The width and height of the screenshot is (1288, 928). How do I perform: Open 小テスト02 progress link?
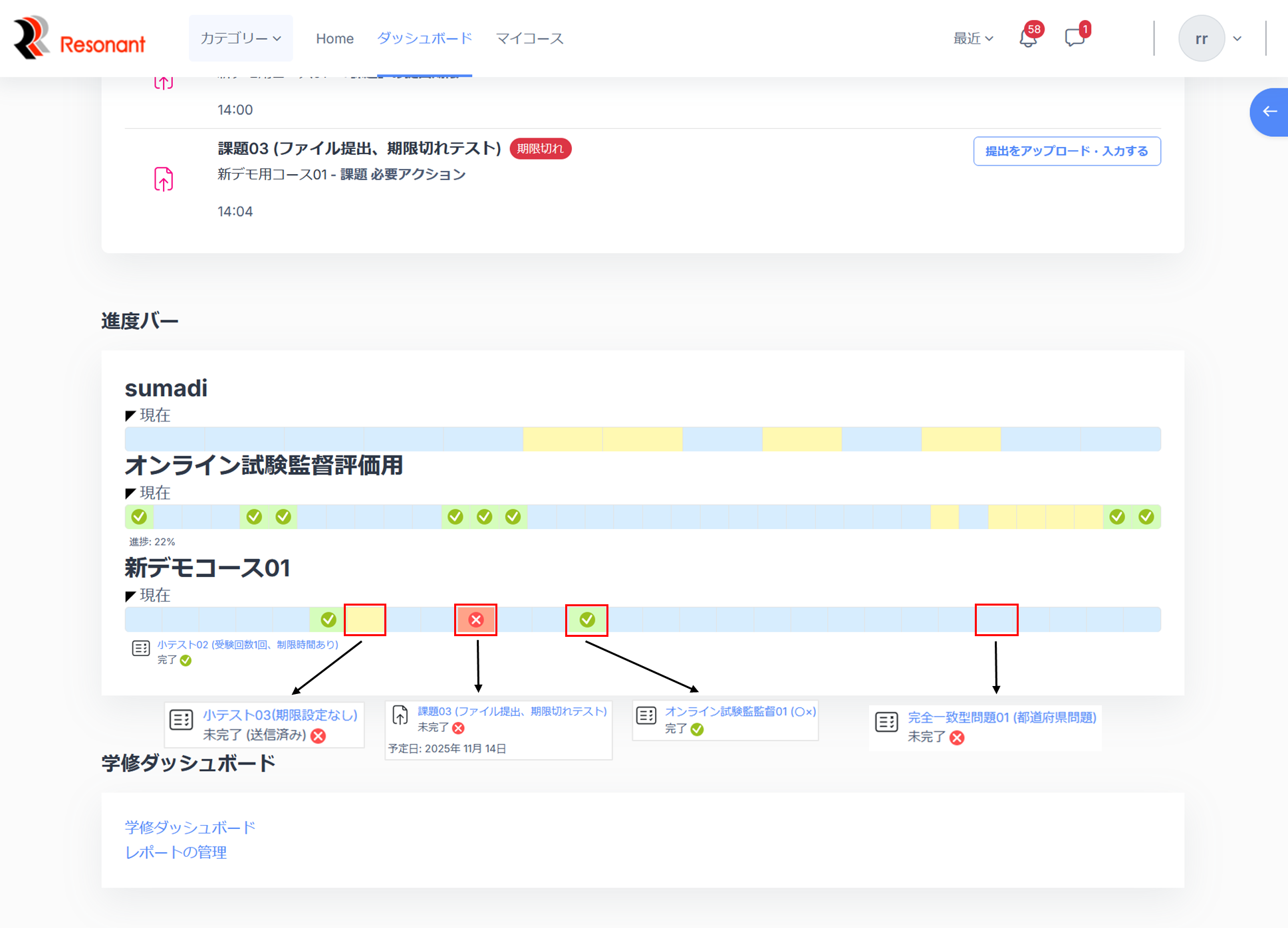point(247,644)
